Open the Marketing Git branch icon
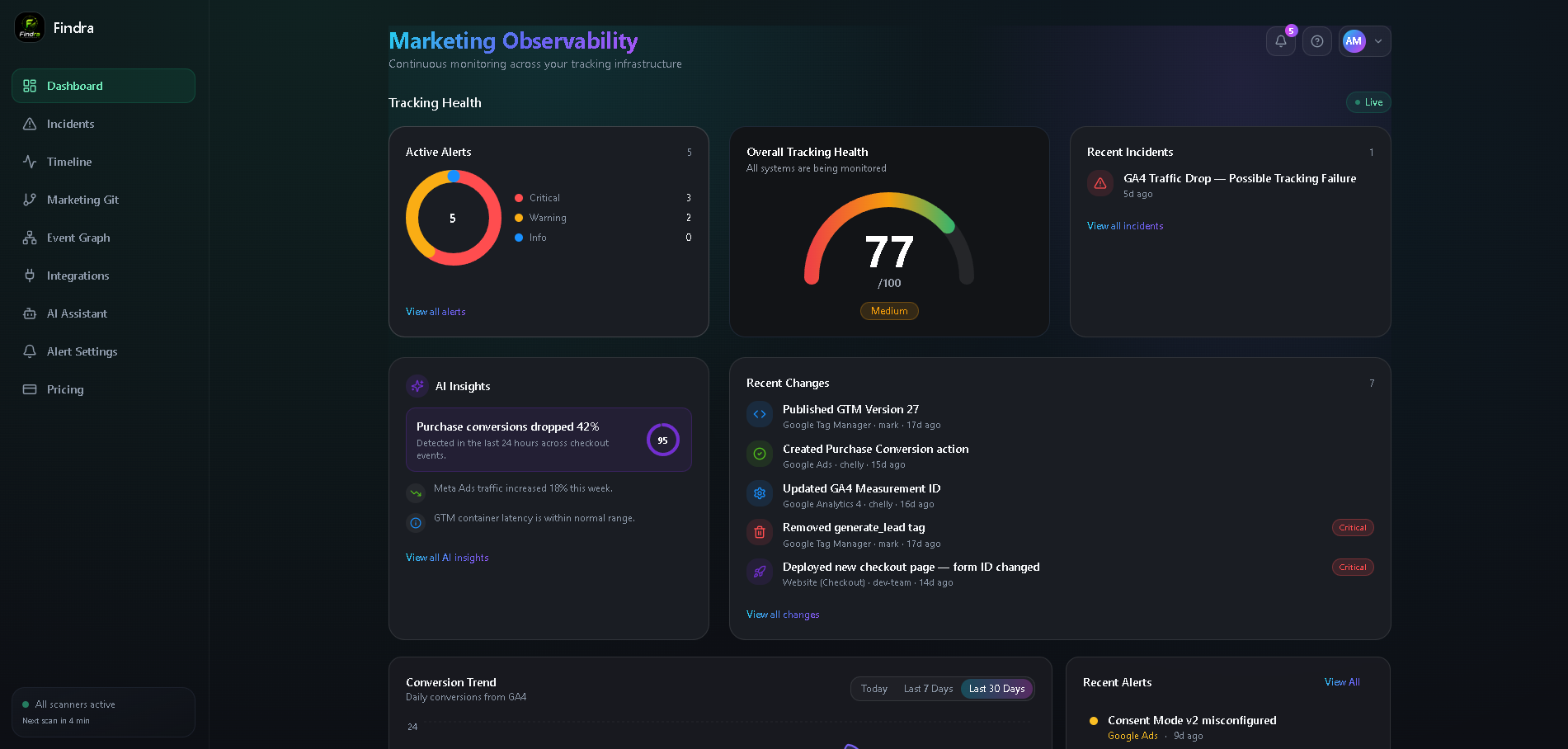 pos(30,200)
